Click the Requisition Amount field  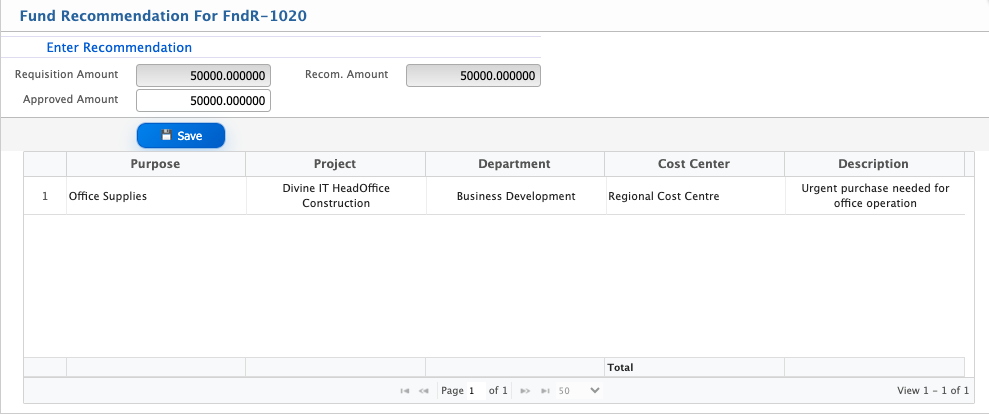[203, 75]
